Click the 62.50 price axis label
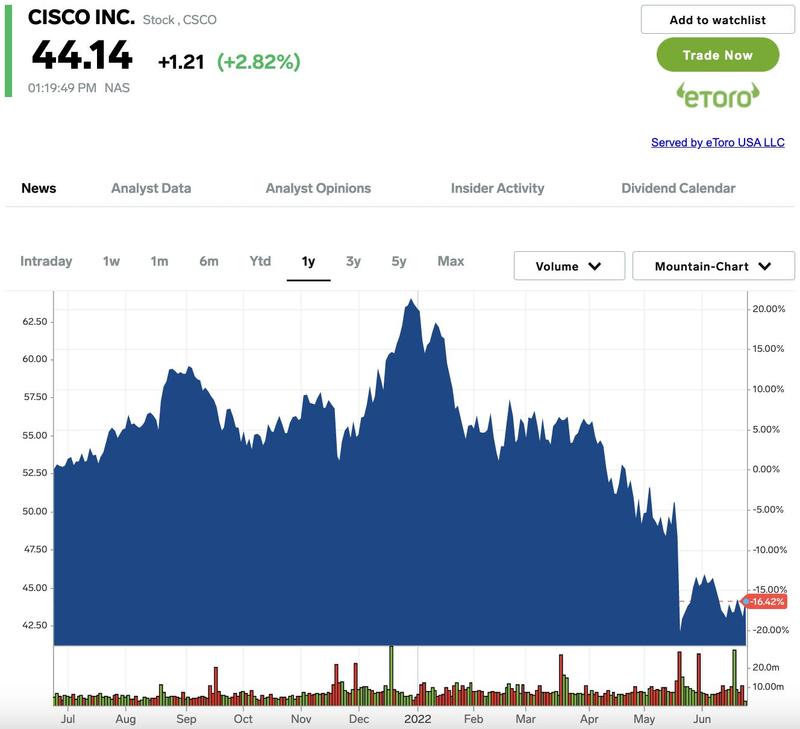800x729 pixels. coord(35,321)
